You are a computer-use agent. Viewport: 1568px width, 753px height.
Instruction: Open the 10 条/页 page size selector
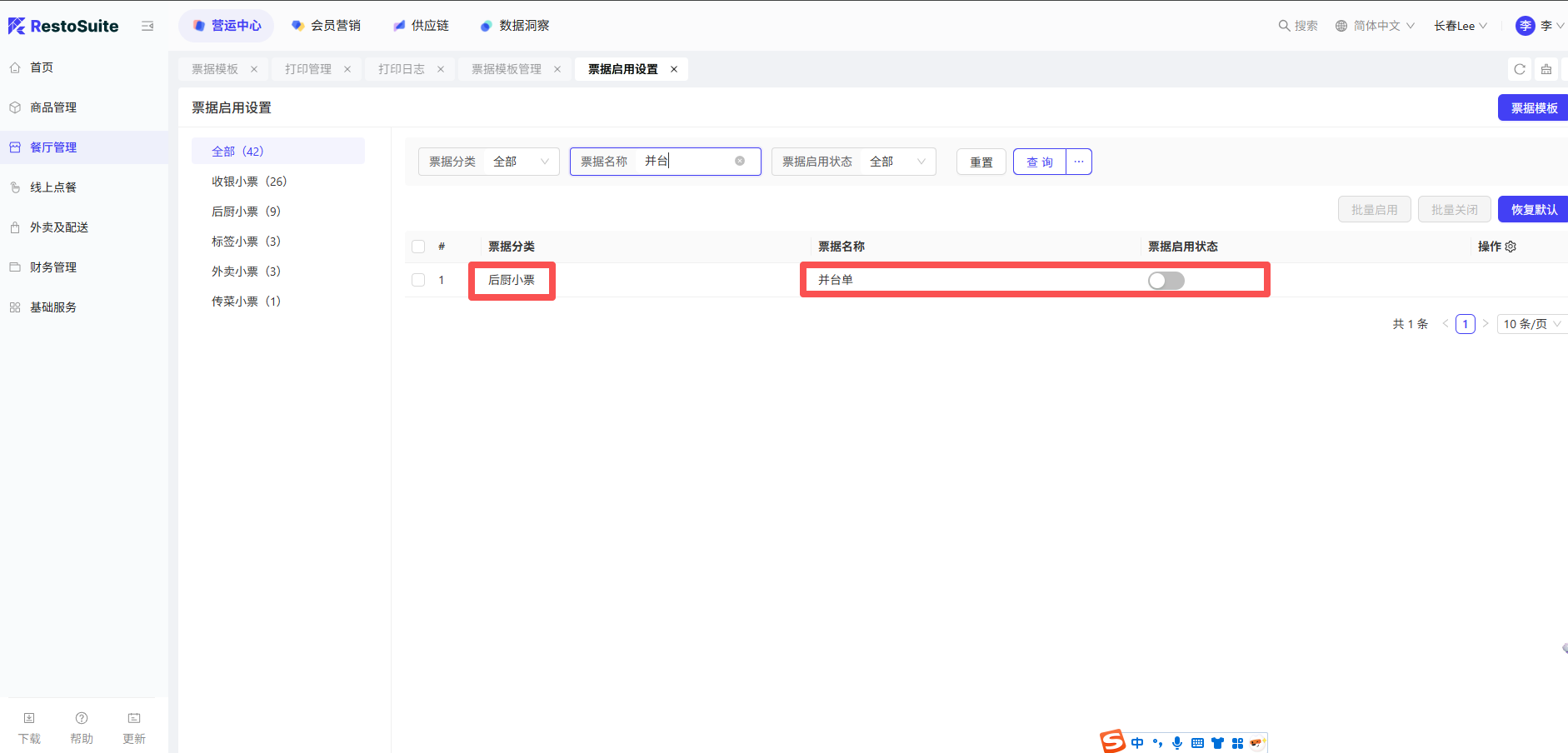[1531, 324]
